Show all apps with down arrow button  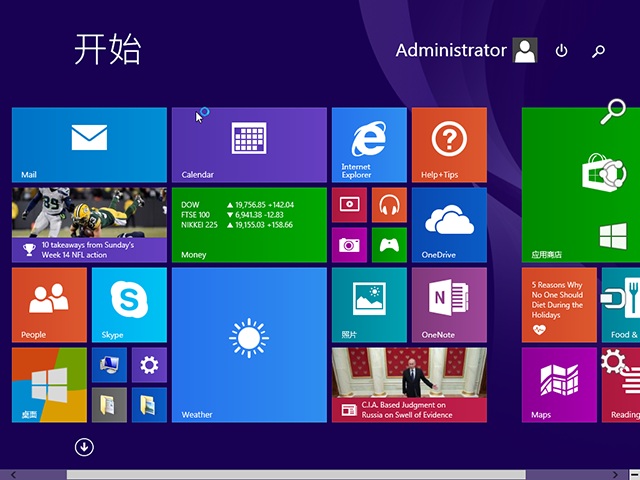click(x=84, y=447)
